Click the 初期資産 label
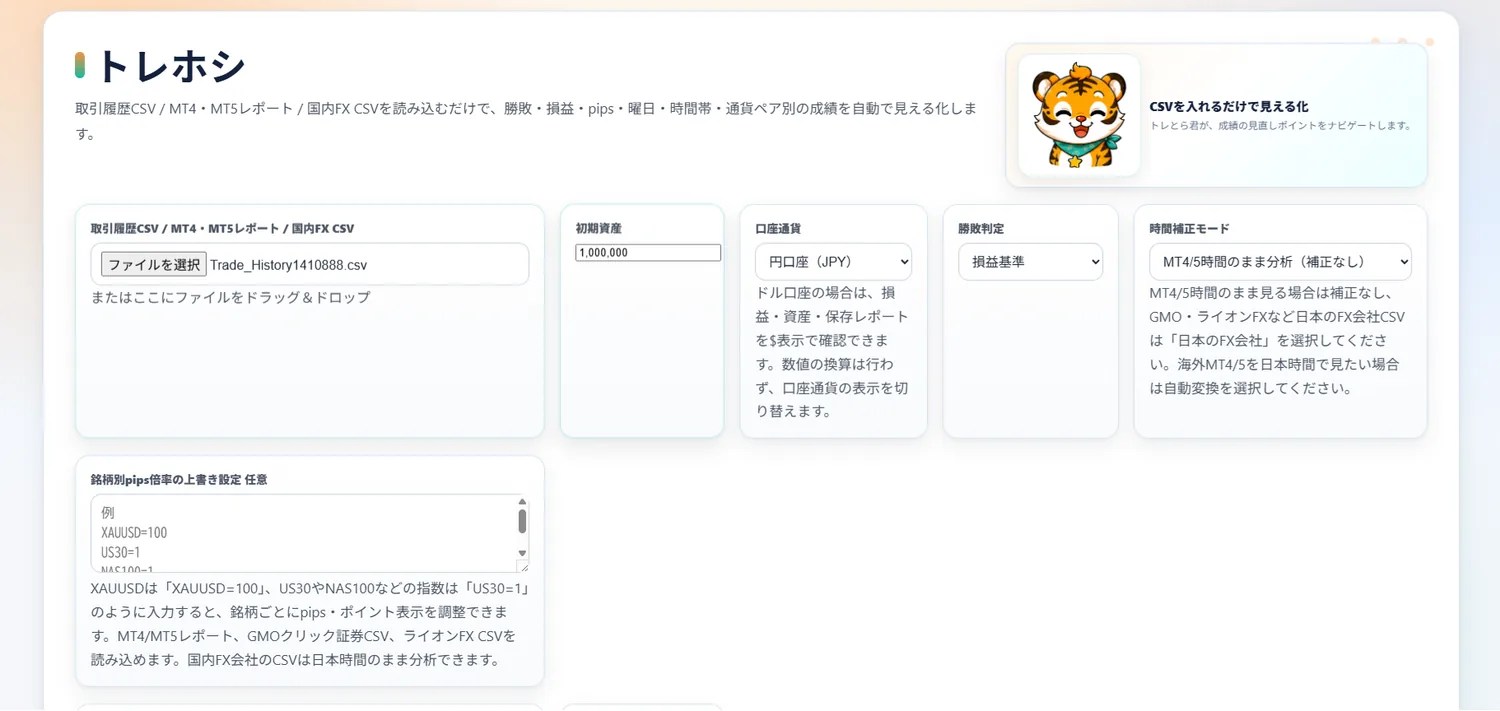 (x=599, y=229)
